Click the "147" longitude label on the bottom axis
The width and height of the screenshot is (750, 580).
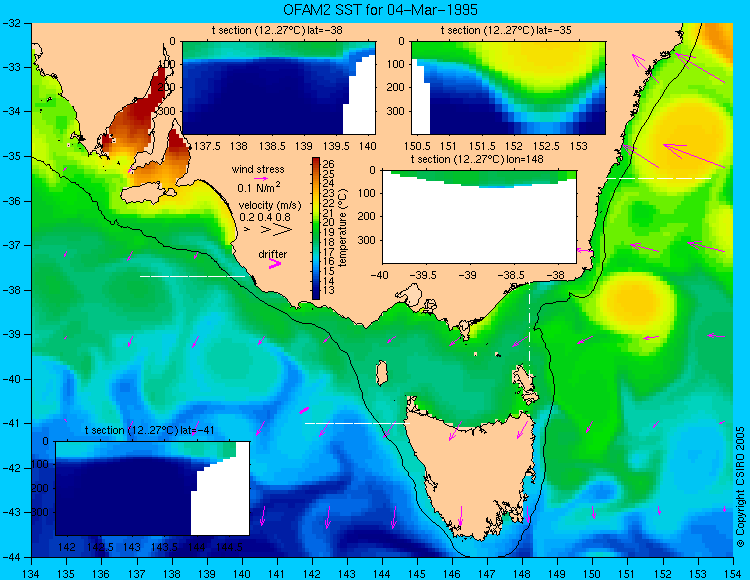487,573
